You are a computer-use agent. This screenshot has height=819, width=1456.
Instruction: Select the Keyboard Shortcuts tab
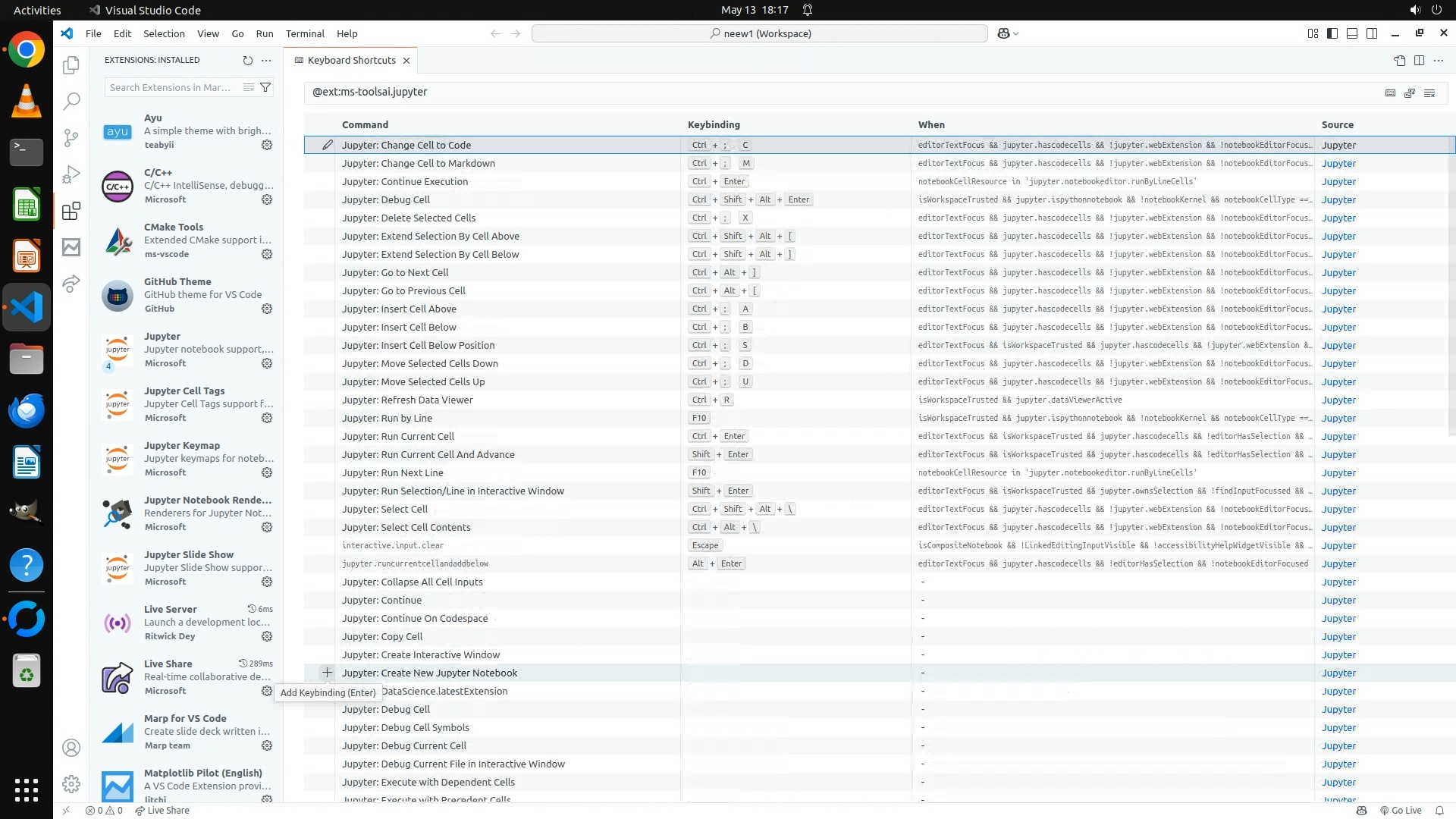351,60
